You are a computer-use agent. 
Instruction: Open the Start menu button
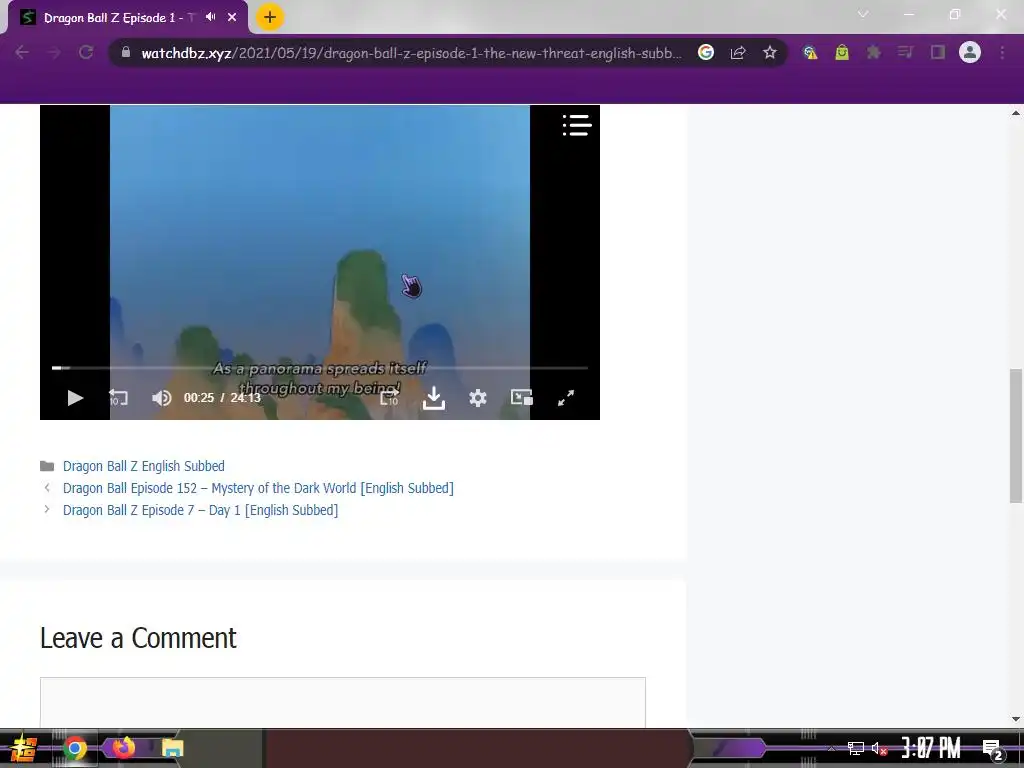24,748
